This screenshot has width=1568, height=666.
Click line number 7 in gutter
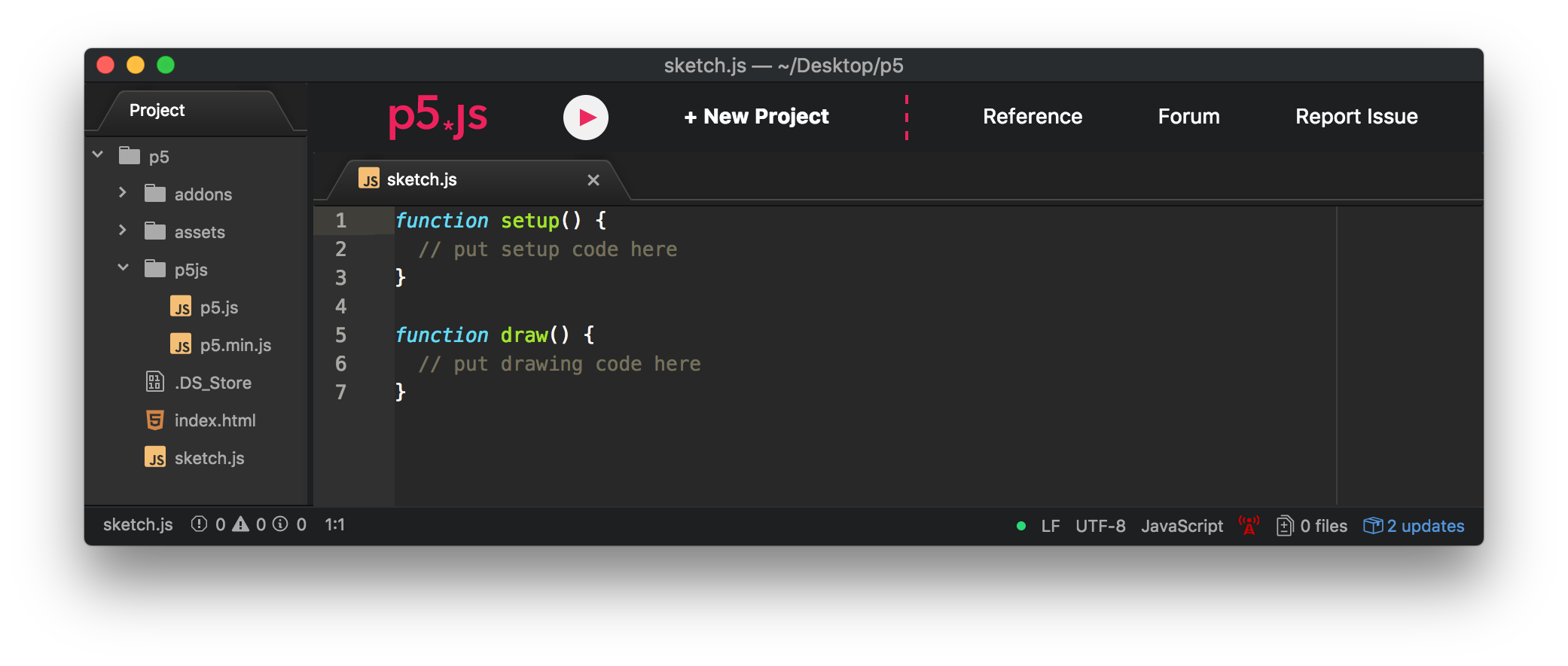341,393
